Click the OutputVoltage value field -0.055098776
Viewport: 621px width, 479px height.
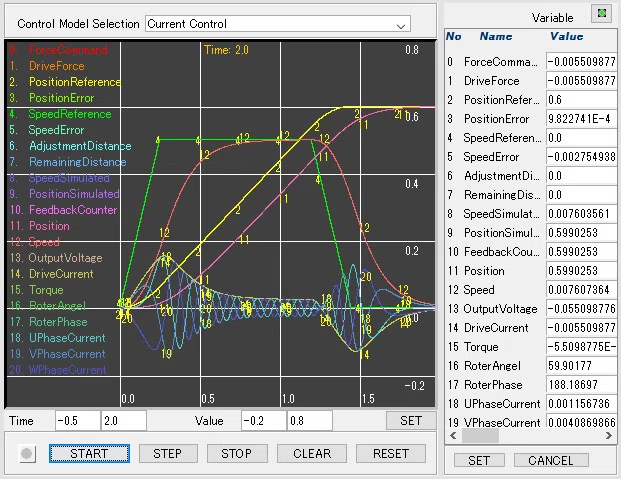coord(581,309)
